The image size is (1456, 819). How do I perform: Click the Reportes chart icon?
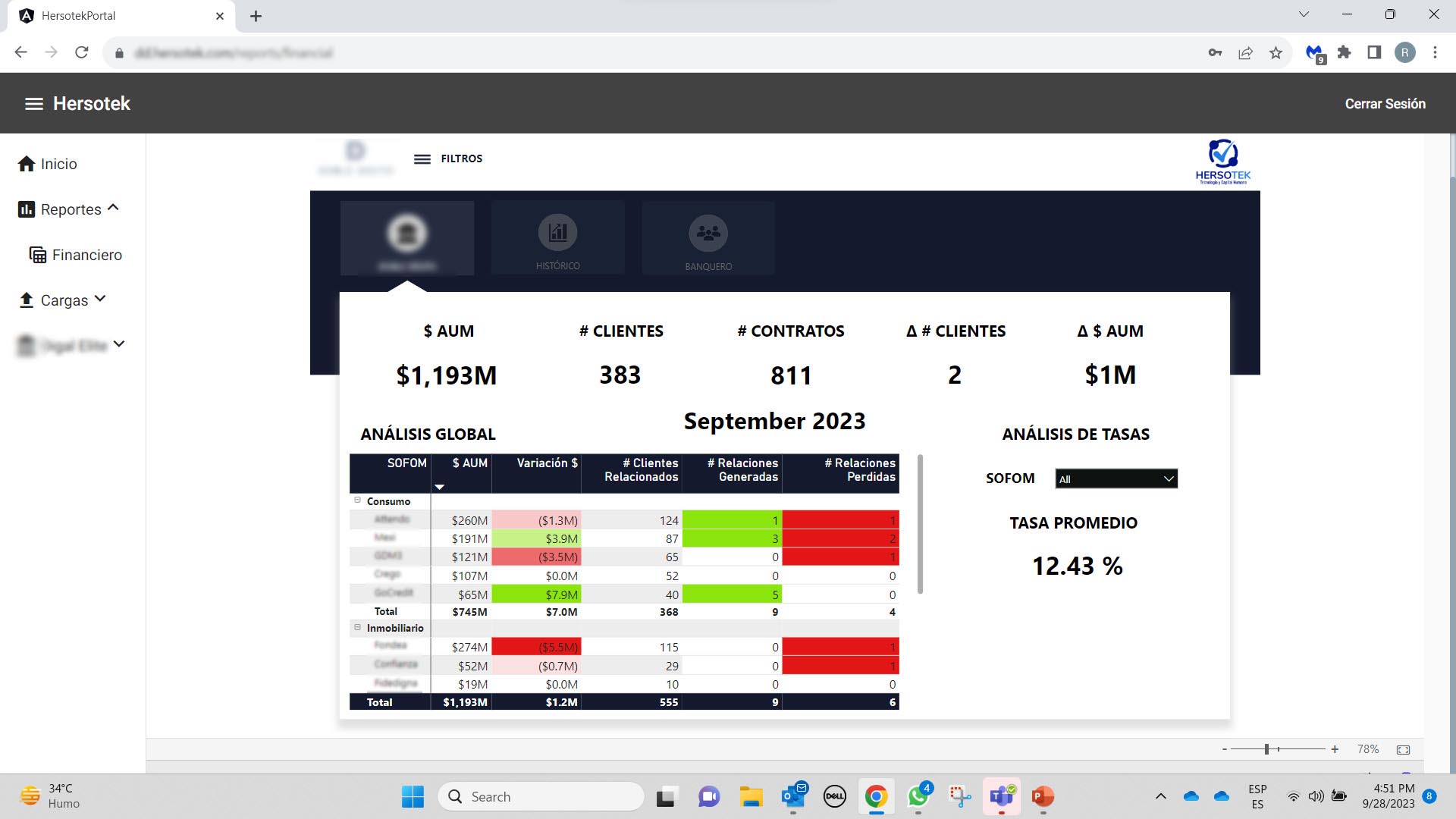click(x=27, y=209)
